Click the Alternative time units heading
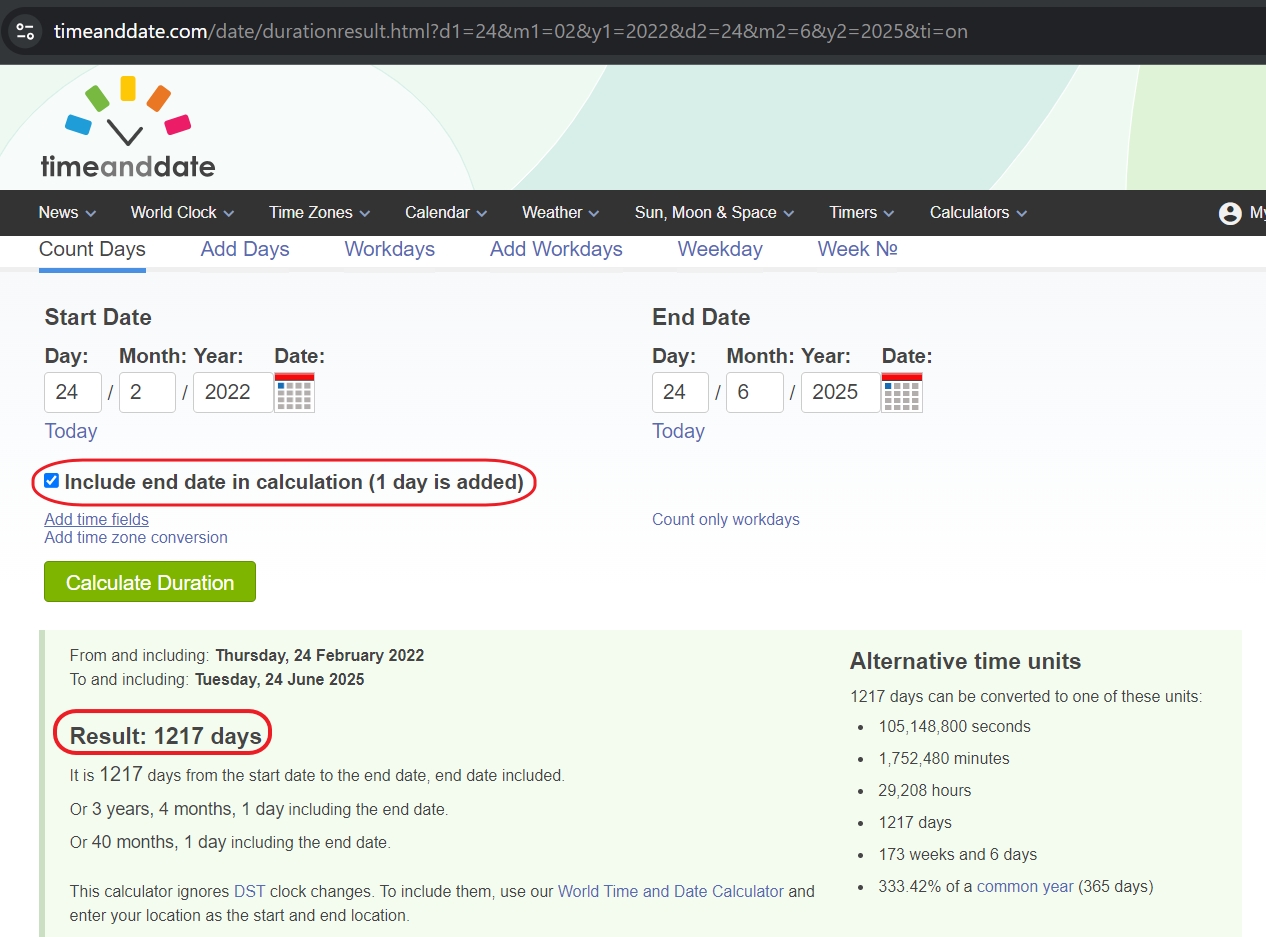 [965, 661]
